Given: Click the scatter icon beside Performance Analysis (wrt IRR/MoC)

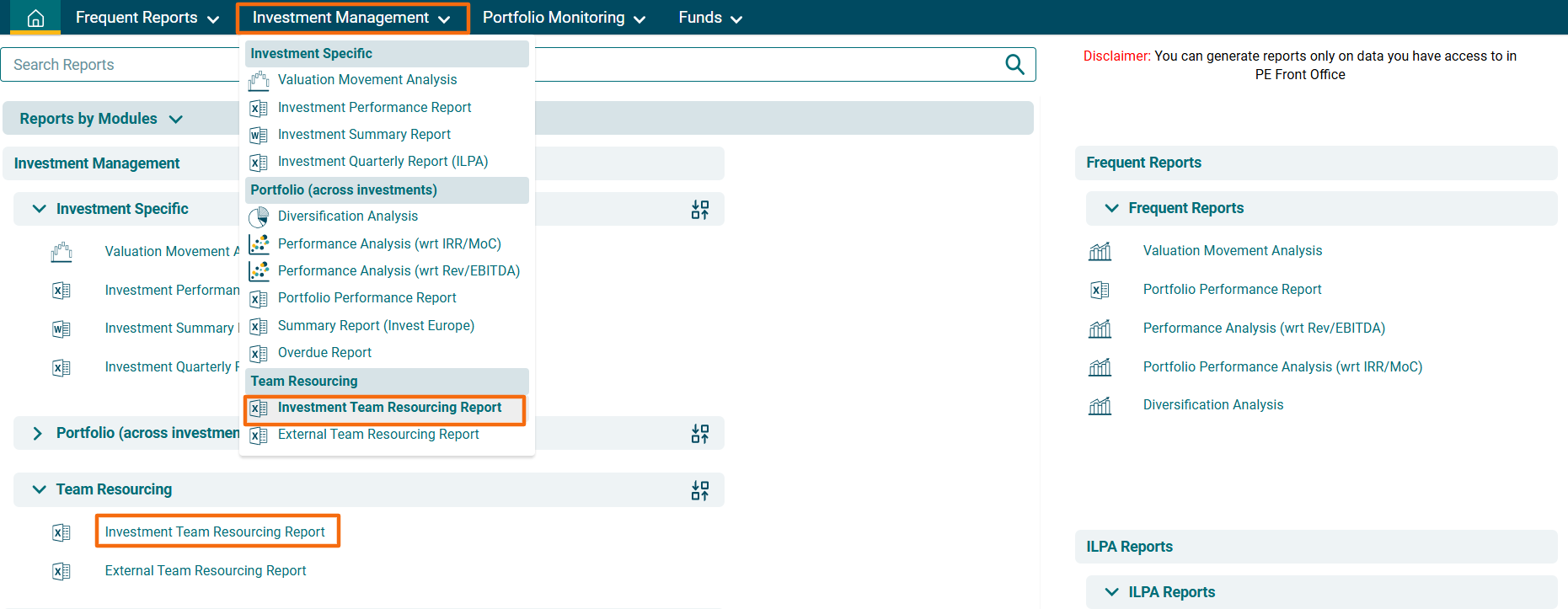Looking at the screenshot, I should (x=259, y=244).
